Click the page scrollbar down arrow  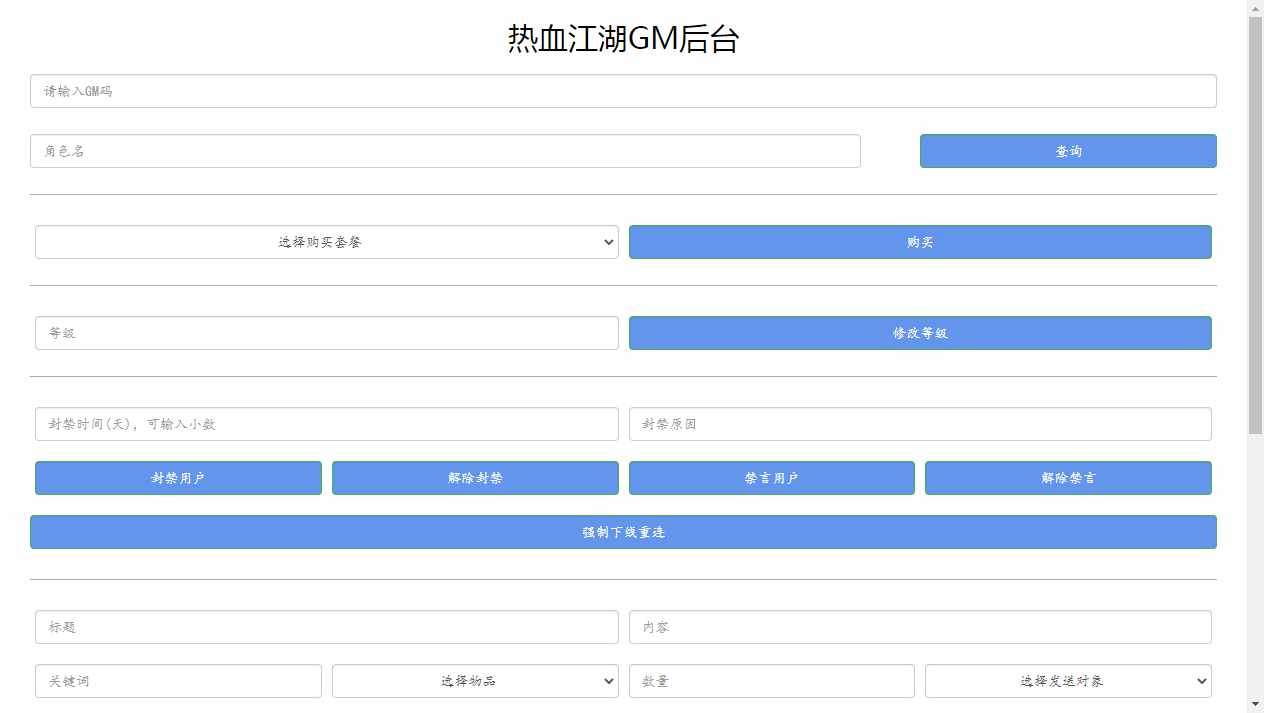click(x=1255, y=703)
